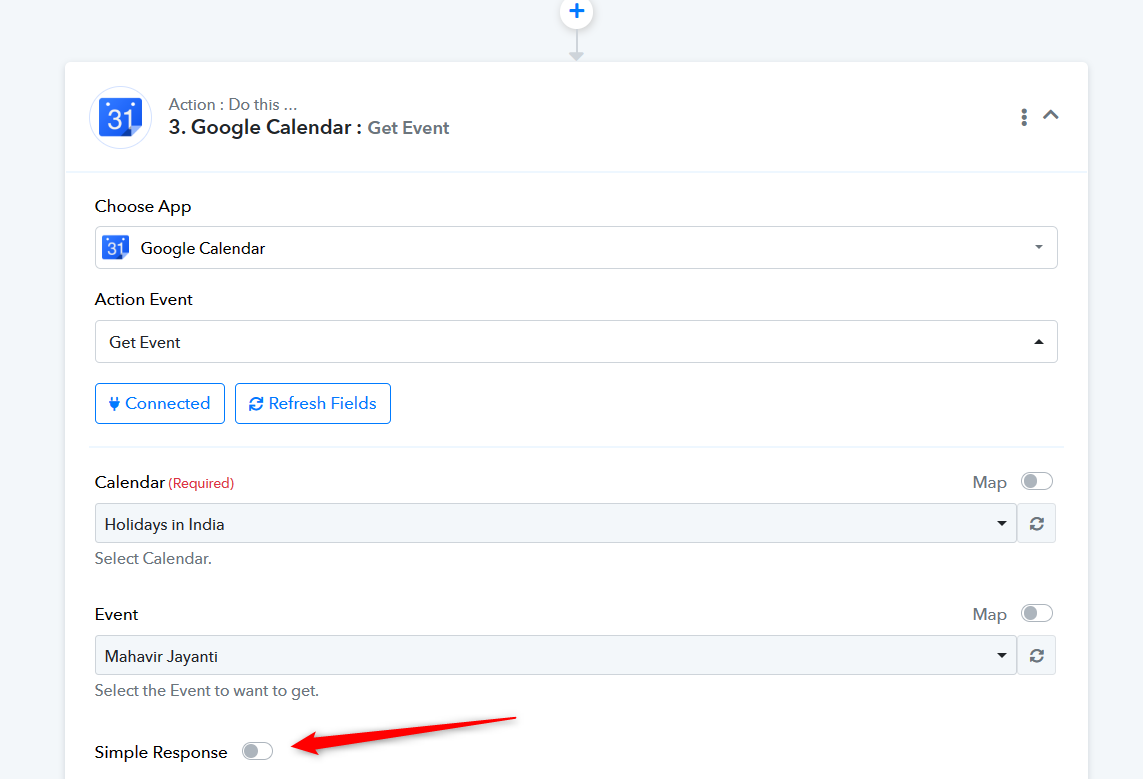Refresh the Event list with the reload icon
This screenshot has width=1143, height=779.
pos(1037,656)
